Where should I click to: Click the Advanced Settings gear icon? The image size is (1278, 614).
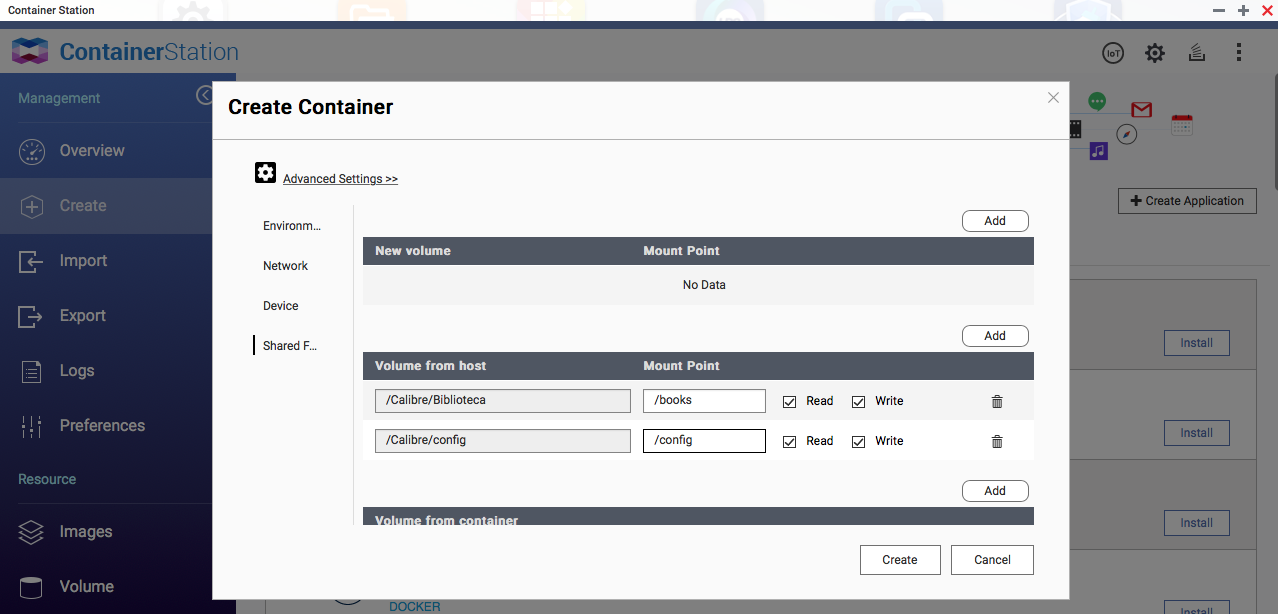pyautogui.click(x=265, y=173)
